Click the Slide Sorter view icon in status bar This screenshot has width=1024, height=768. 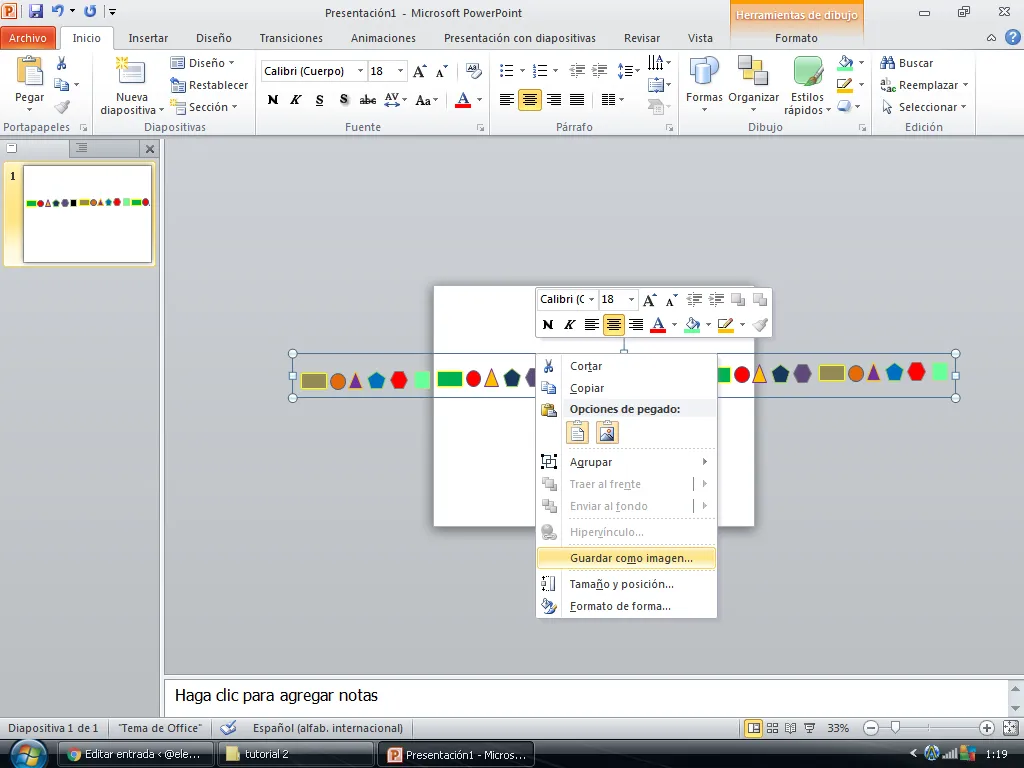[772, 728]
